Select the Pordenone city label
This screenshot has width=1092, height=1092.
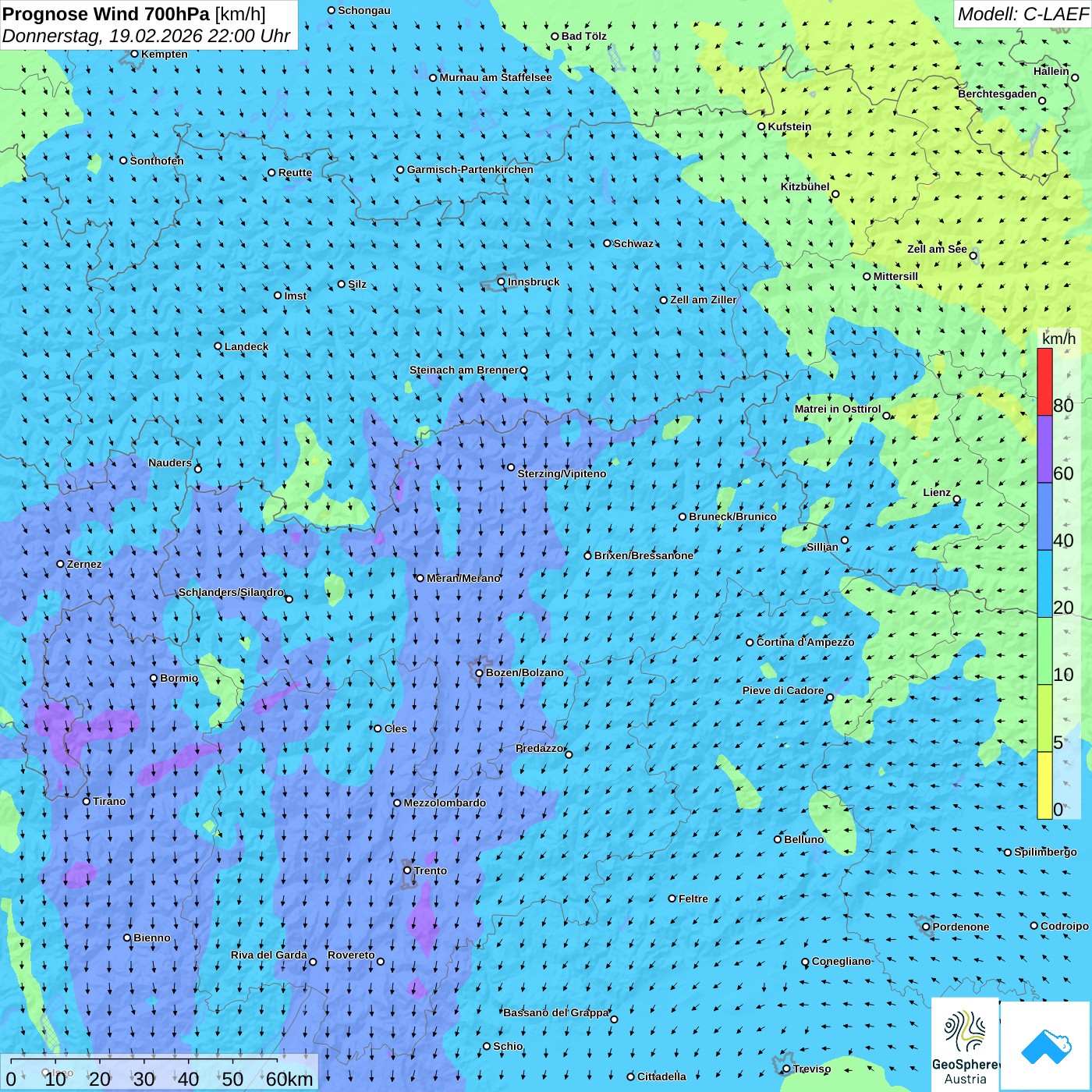tap(961, 927)
